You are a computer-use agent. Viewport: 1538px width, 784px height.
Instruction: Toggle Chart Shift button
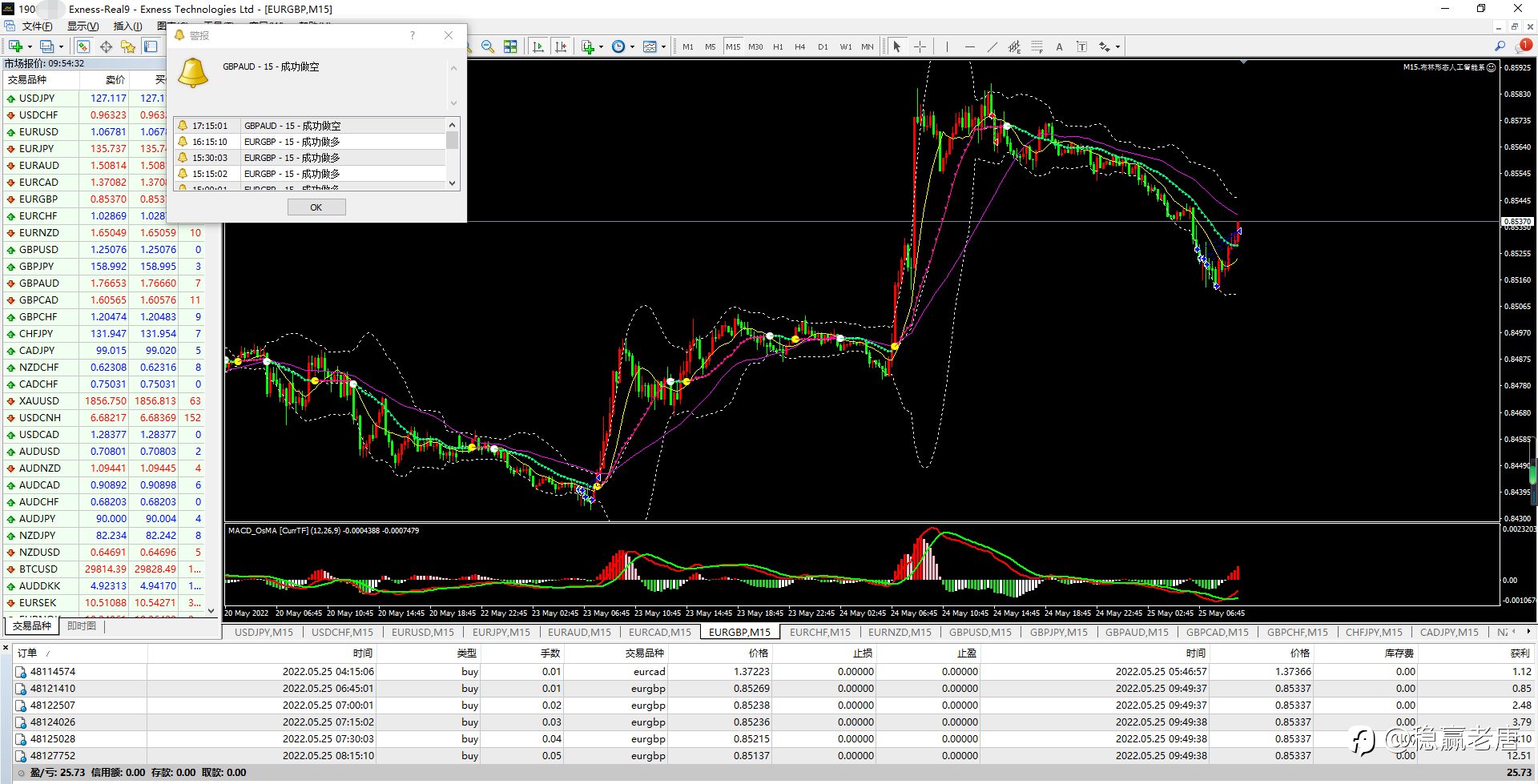[561, 46]
